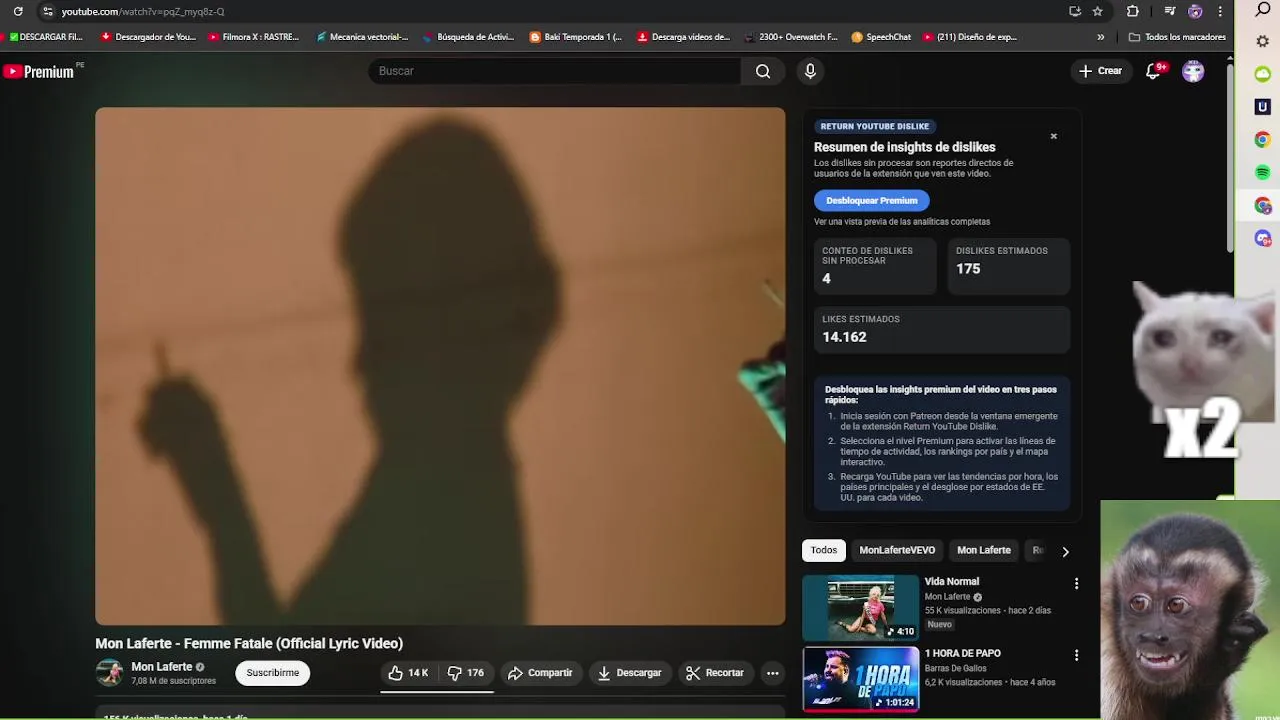Open the sidebar settings gear icon

coord(1263,41)
